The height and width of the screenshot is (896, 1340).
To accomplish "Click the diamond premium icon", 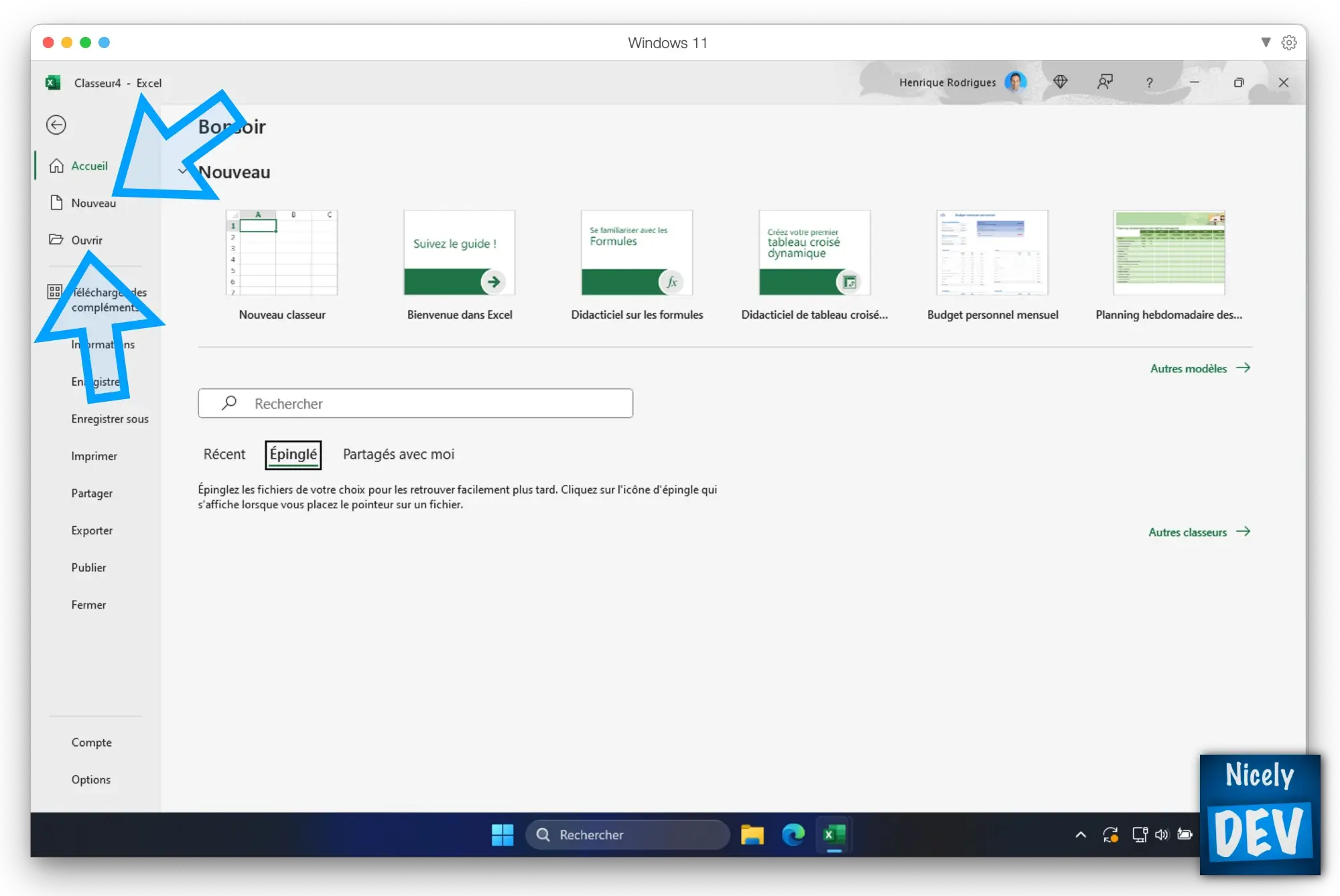I will (x=1060, y=82).
